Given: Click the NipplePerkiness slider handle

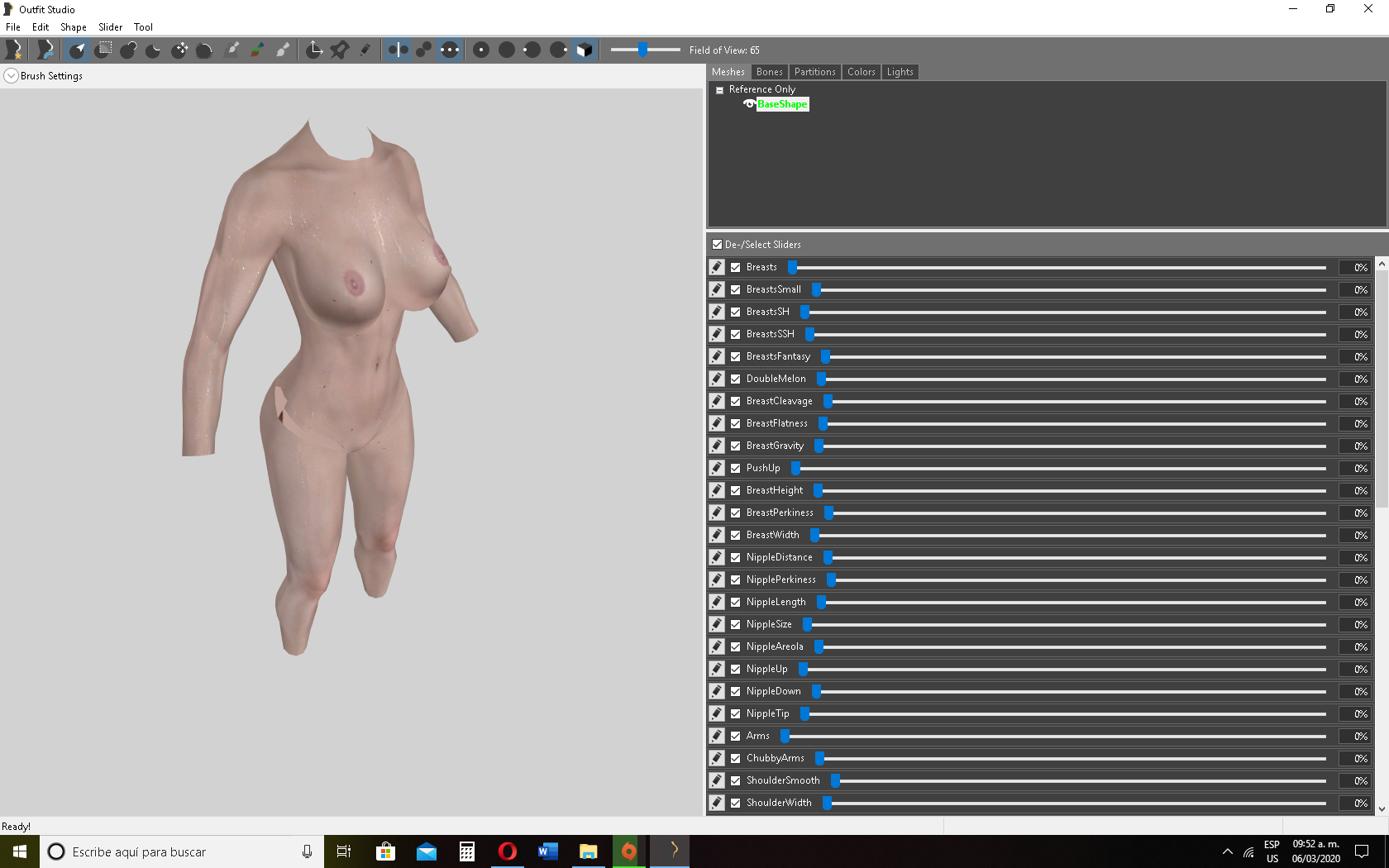Looking at the screenshot, I should [x=831, y=579].
